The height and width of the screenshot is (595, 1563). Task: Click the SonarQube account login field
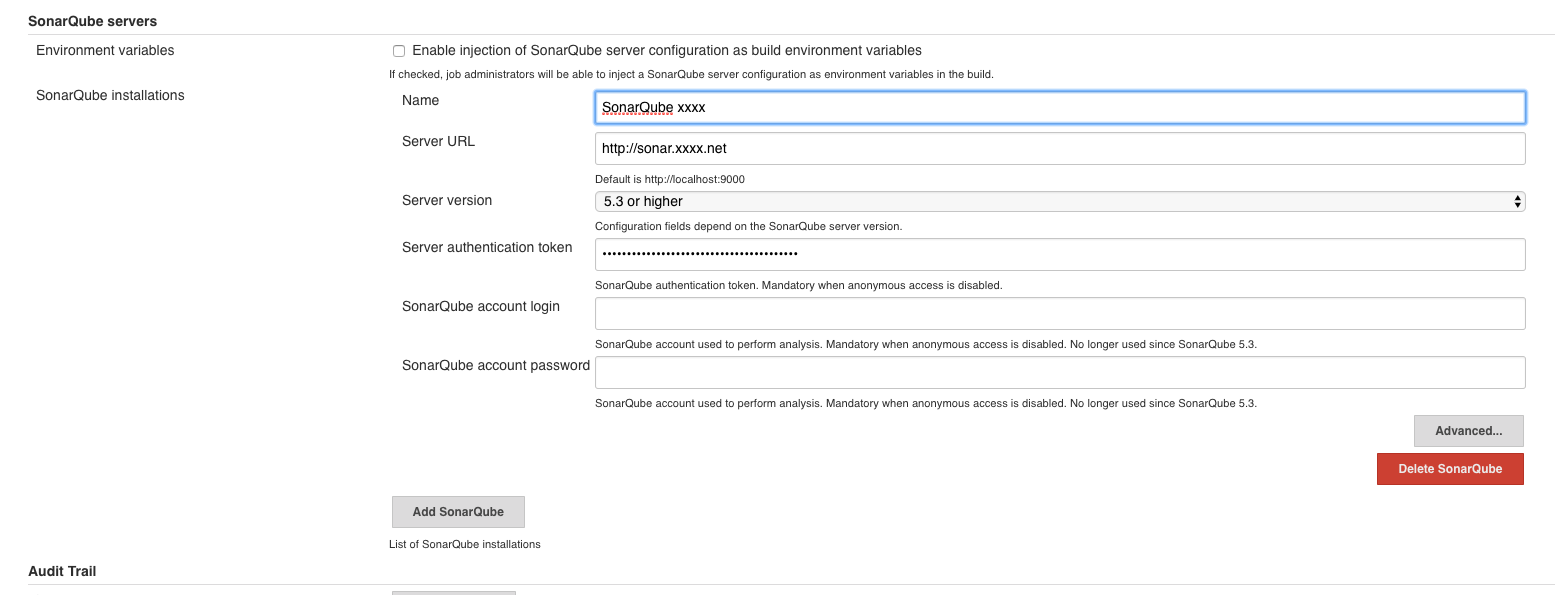[1060, 313]
